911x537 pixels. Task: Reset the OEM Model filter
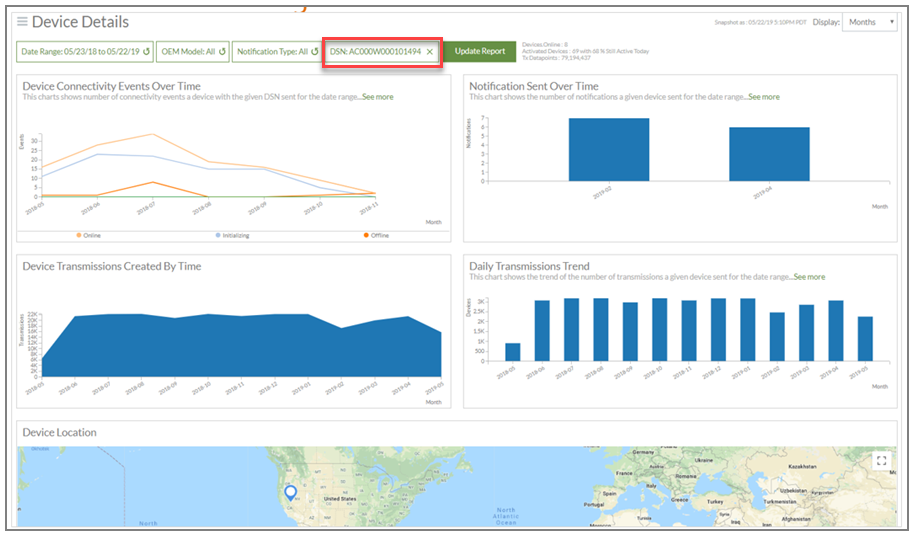[x=222, y=52]
